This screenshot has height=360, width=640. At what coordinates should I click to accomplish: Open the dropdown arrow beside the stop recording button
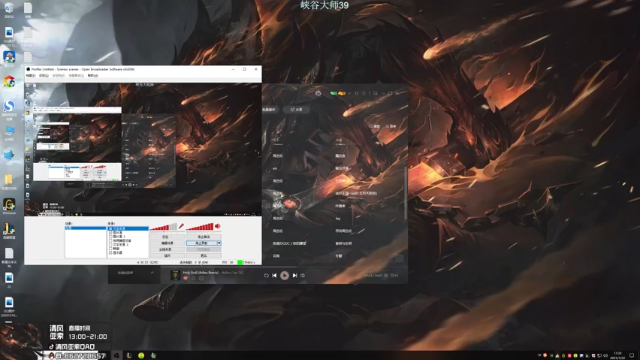[x=219, y=243]
